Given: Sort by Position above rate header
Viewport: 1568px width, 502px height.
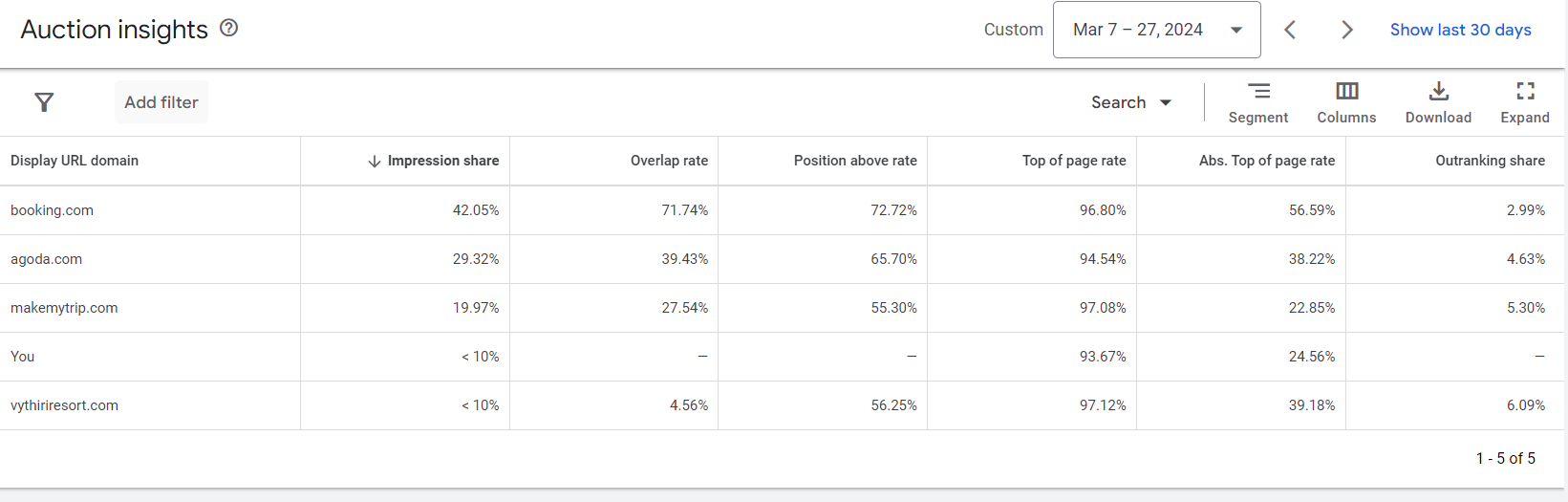Looking at the screenshot, I should (x=855, y=161).
